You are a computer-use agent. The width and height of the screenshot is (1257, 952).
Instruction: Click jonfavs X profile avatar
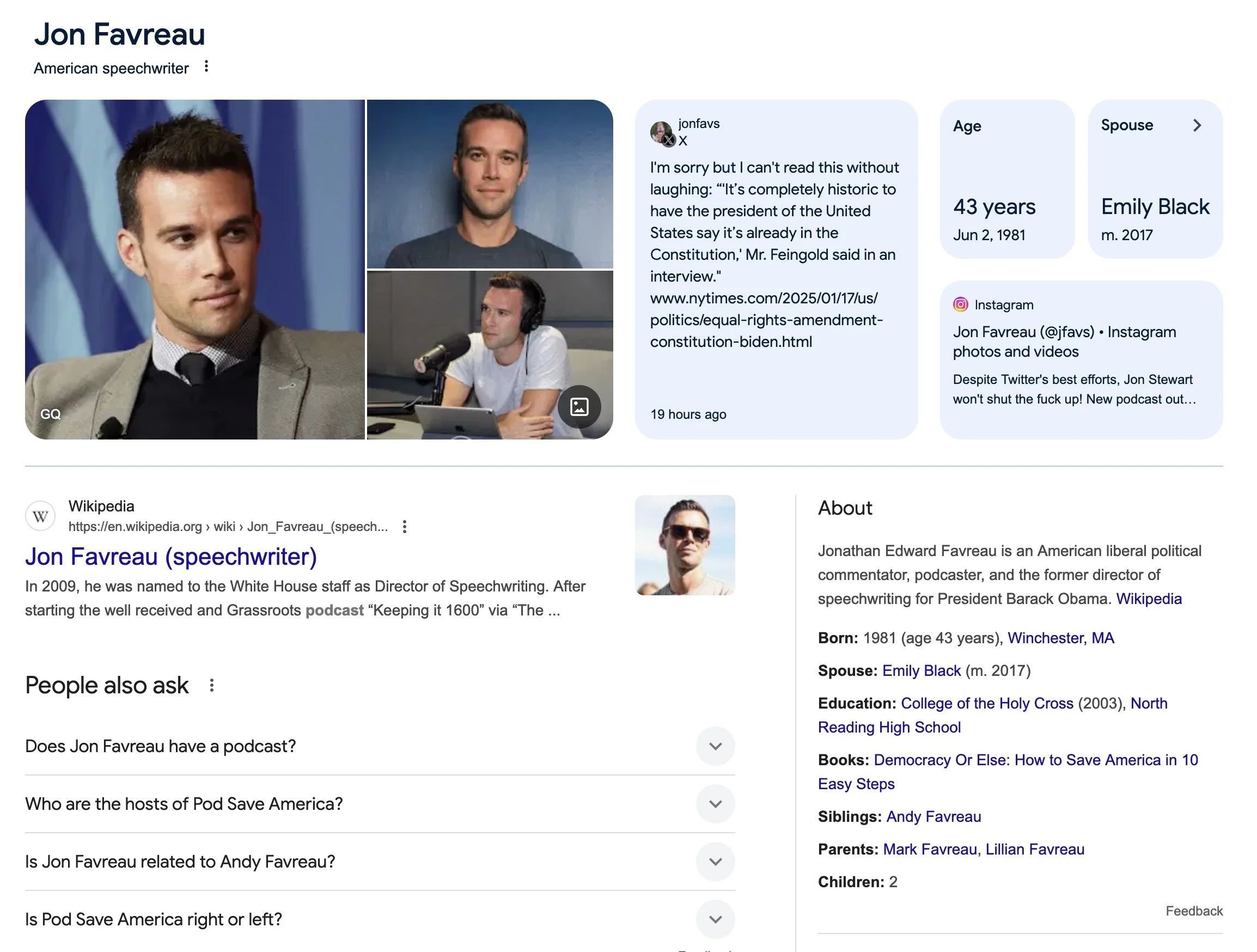(x=662, y=132)
